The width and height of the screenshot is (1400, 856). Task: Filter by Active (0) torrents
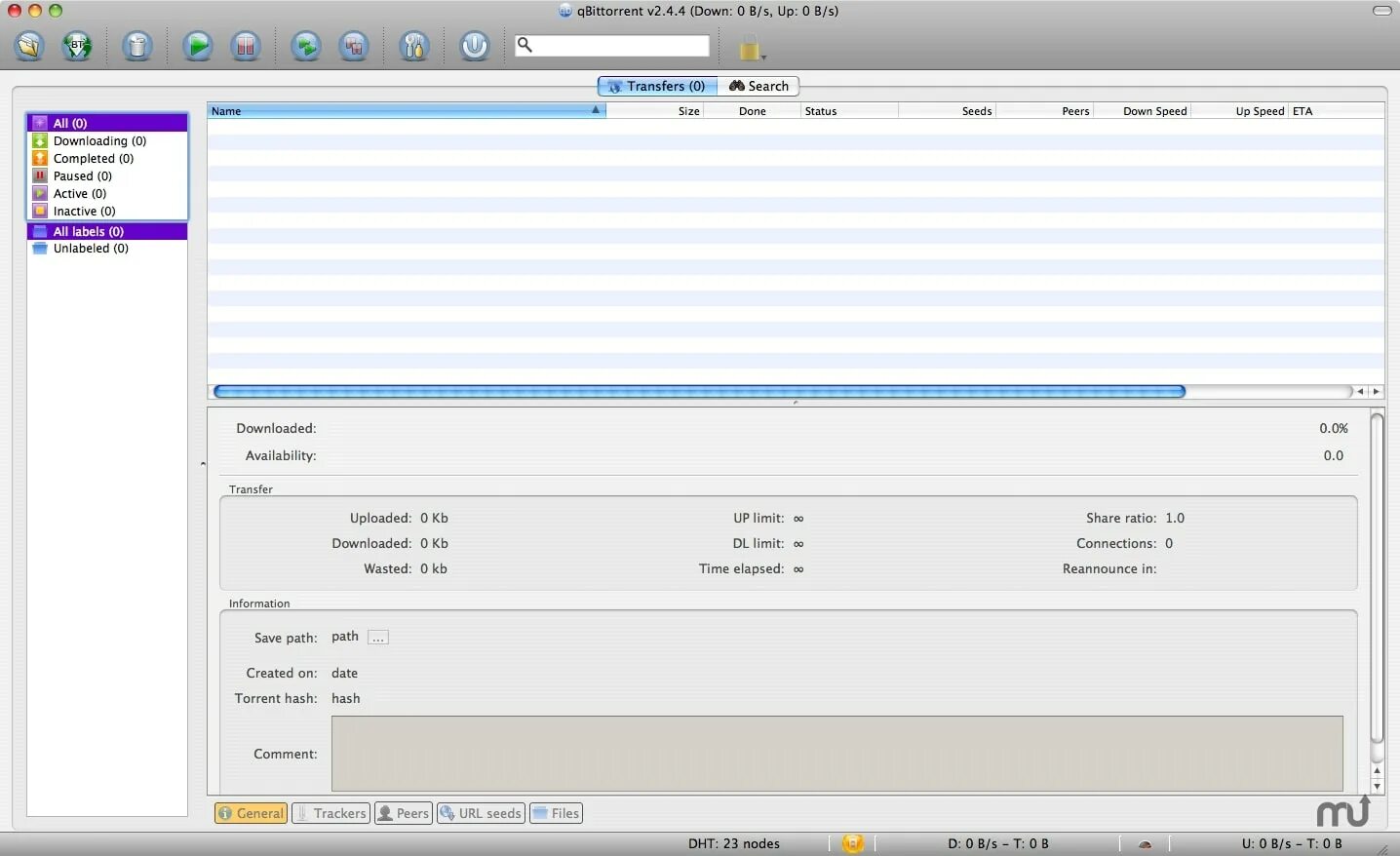(107, 193)
